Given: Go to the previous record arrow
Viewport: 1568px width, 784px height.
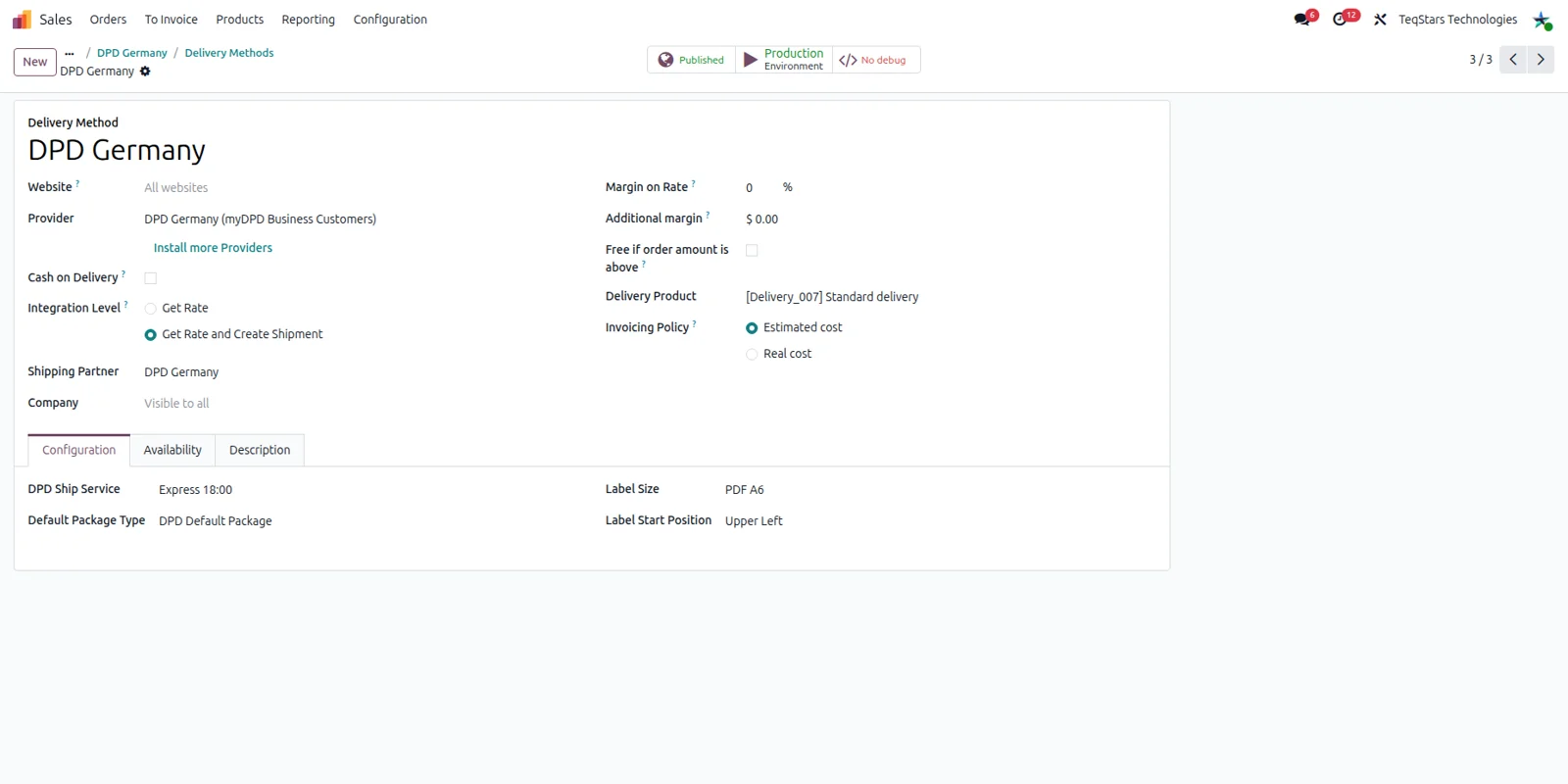Looking at the screenshot, I should coord(1513,60).
